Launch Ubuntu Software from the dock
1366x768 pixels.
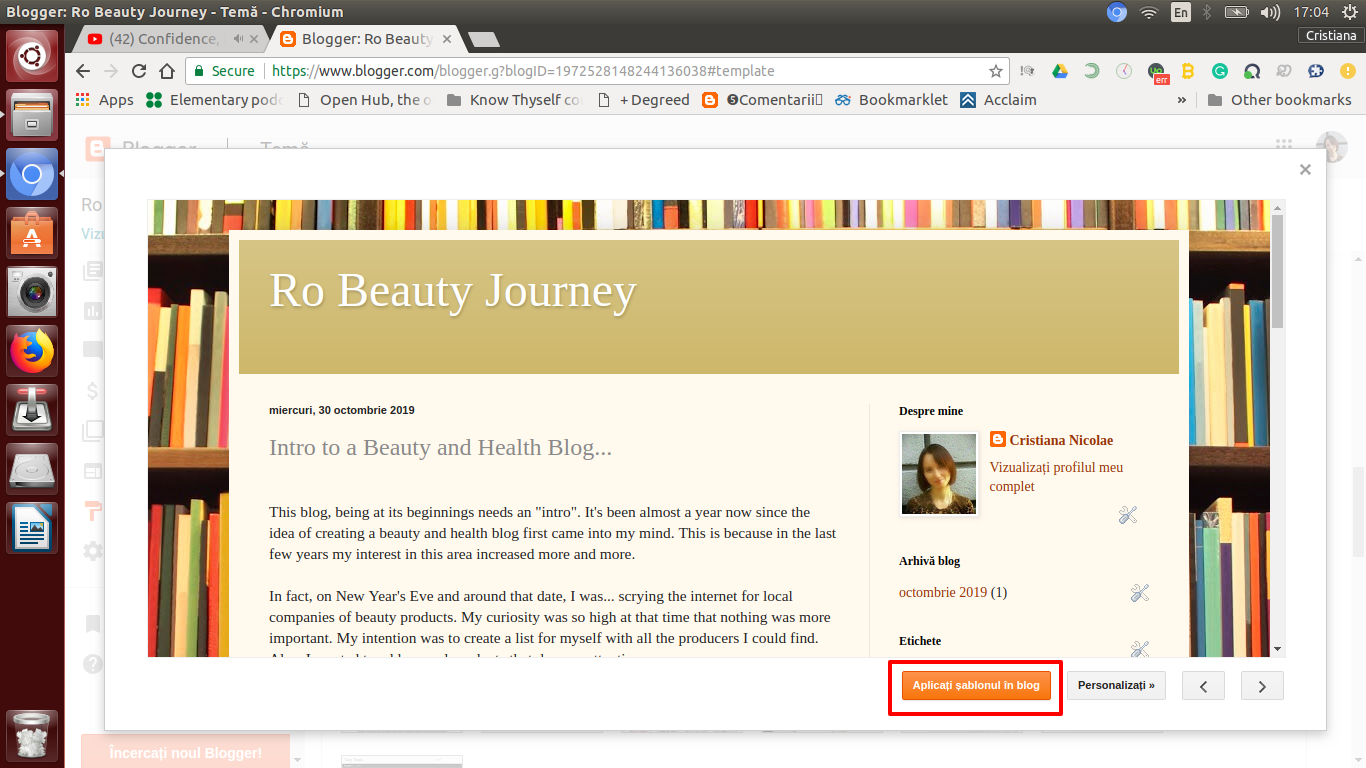click(x=32, y=232)
